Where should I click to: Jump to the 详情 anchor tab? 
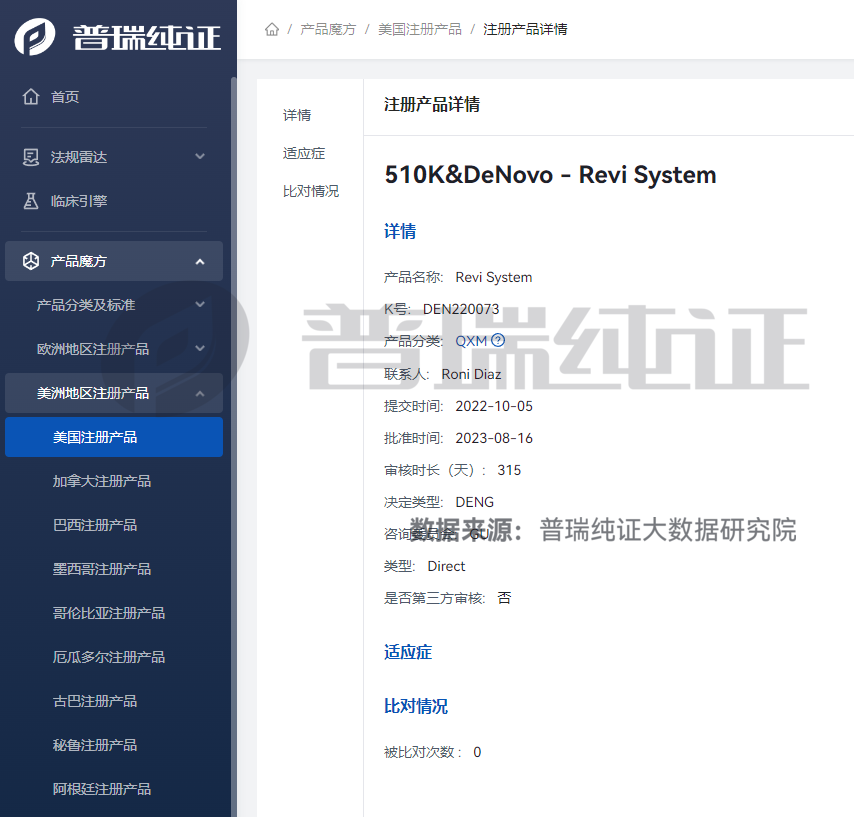click(297, 115)
